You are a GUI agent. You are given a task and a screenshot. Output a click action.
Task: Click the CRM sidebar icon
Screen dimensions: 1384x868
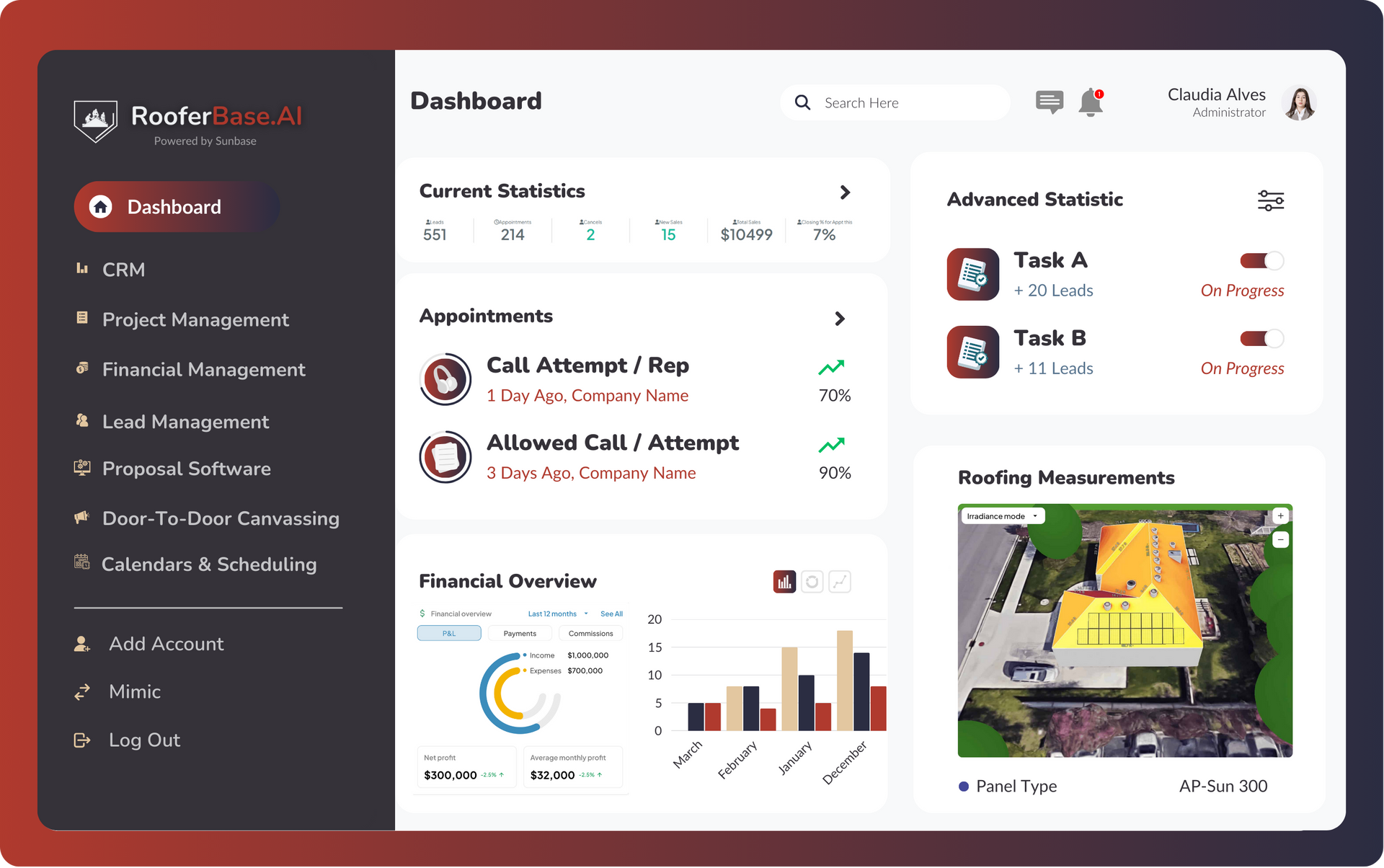[x=81, y=269]
